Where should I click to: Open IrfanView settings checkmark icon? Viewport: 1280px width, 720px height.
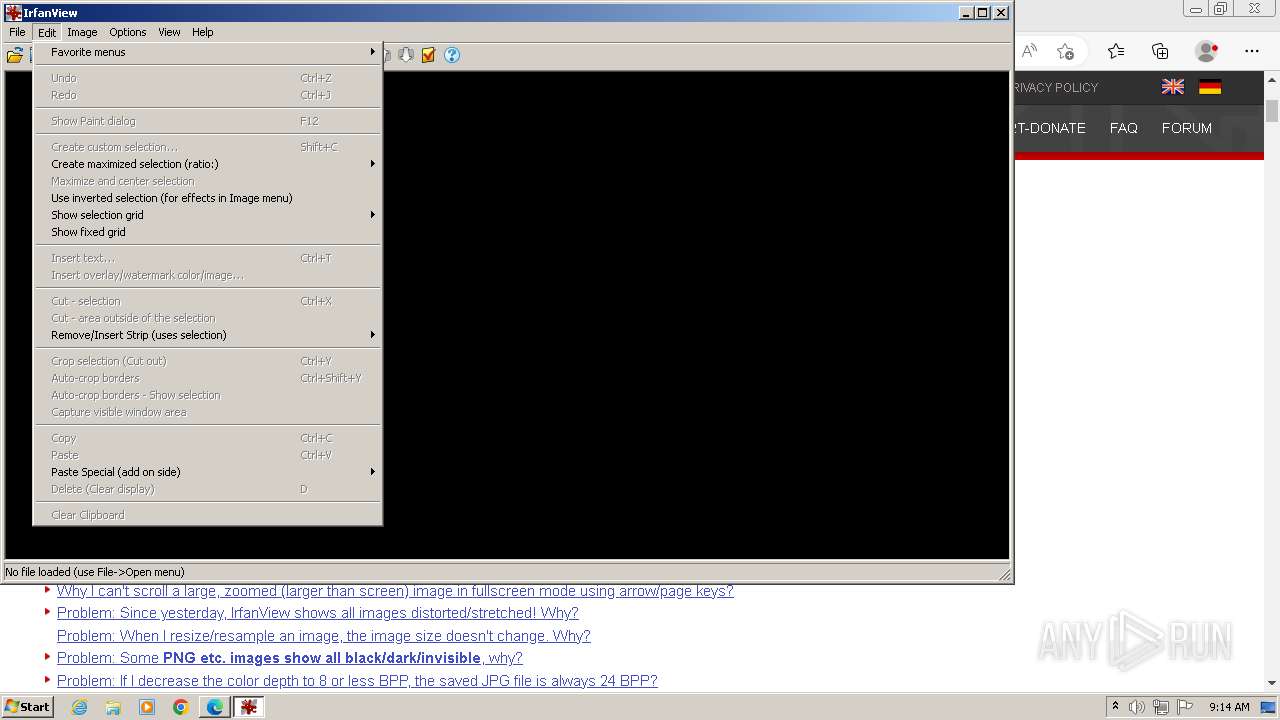(428, 55)
